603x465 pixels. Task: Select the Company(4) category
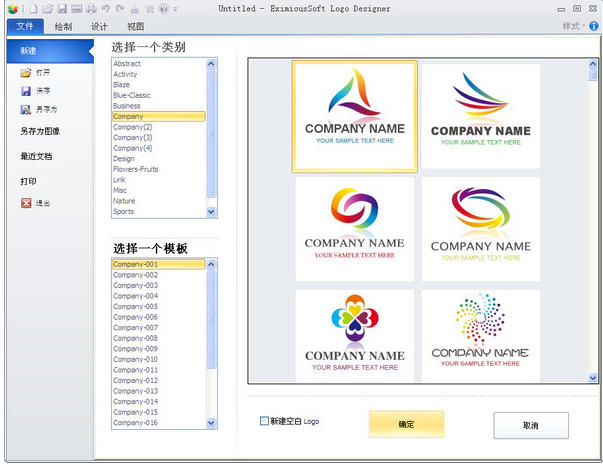159,148
